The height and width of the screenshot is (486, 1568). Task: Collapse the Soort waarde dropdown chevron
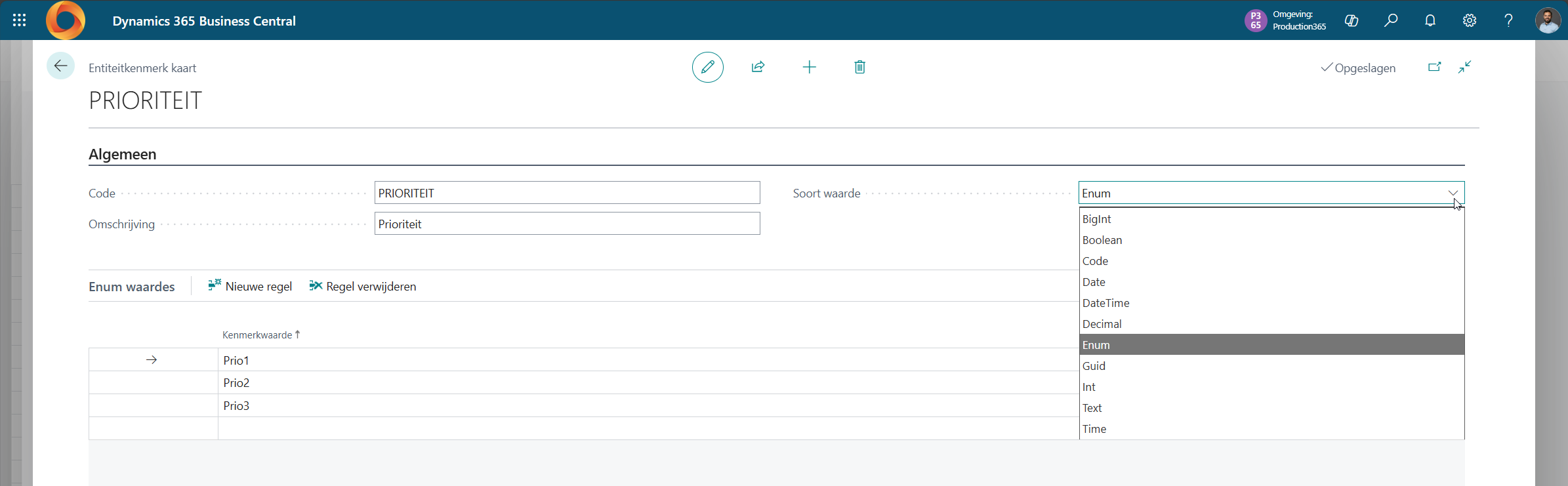point(1453,193)
